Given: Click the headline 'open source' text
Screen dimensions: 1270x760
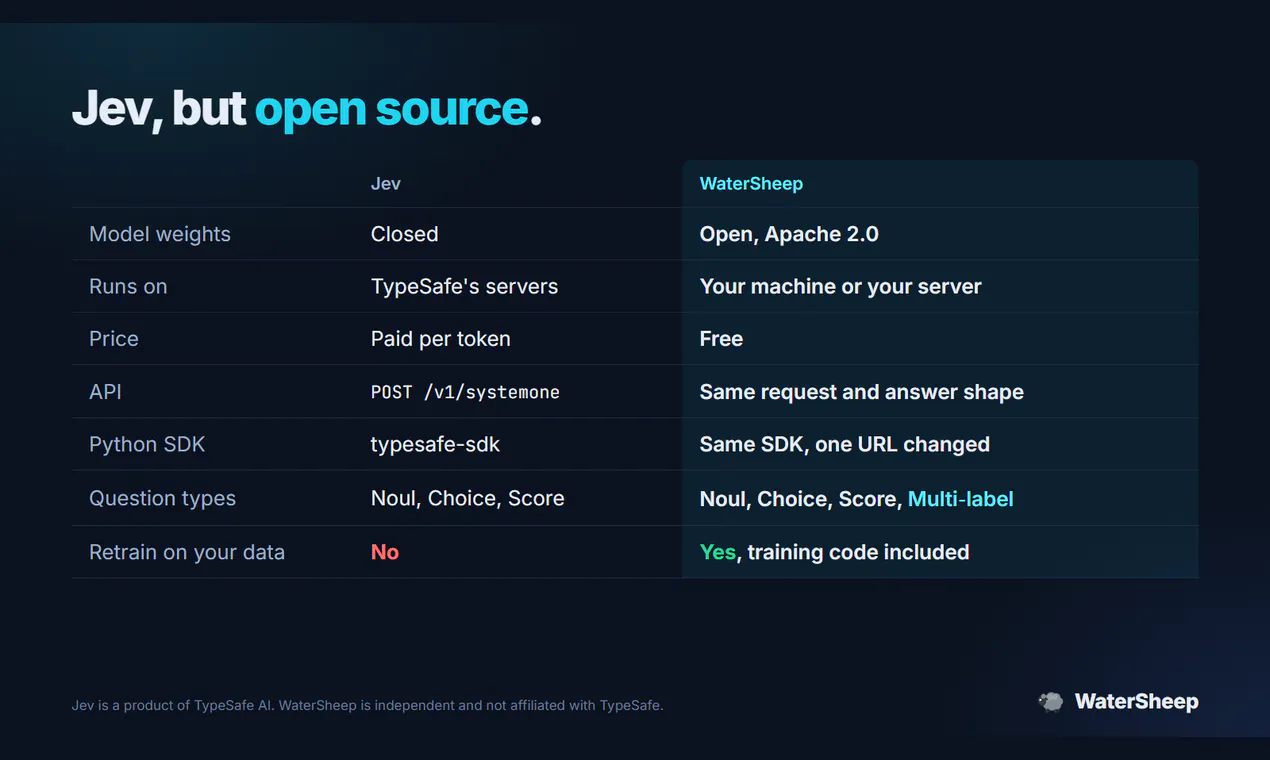Looking at the screenshot, I should pos(391,108).
